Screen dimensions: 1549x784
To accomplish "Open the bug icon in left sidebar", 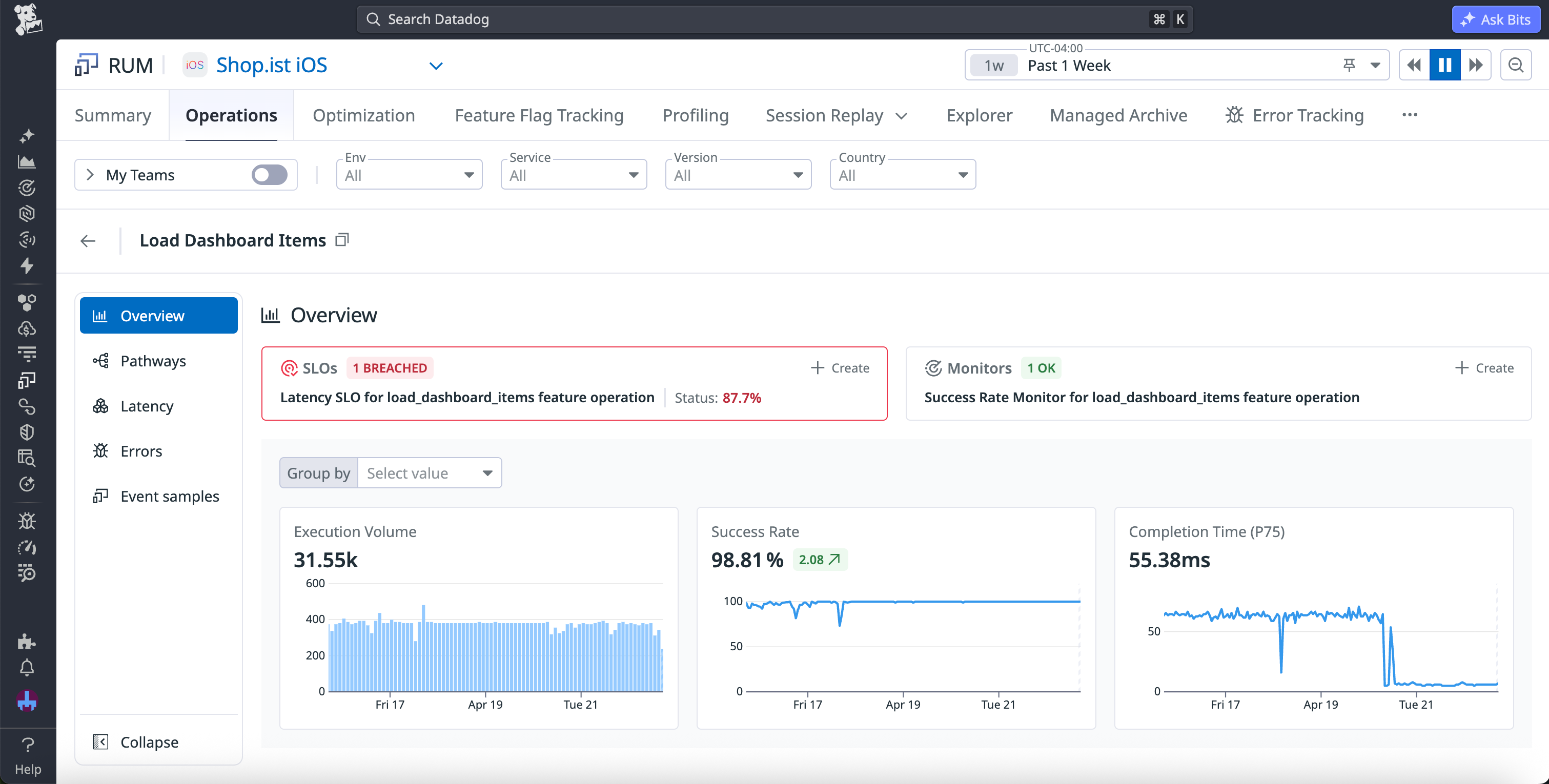I will [27, 521].
